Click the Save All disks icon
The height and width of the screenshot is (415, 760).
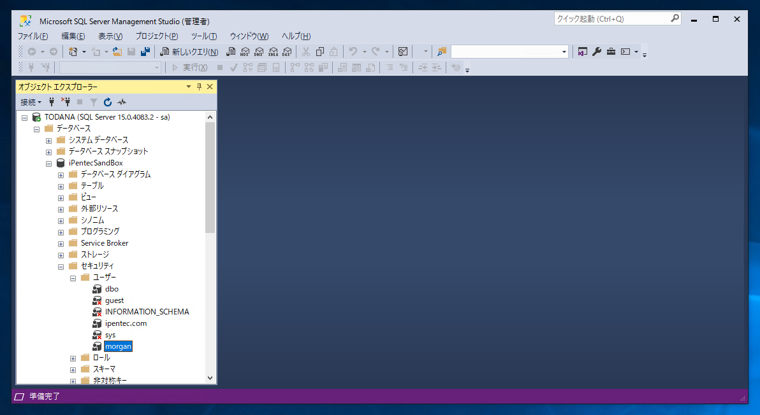tap(145, 51)
